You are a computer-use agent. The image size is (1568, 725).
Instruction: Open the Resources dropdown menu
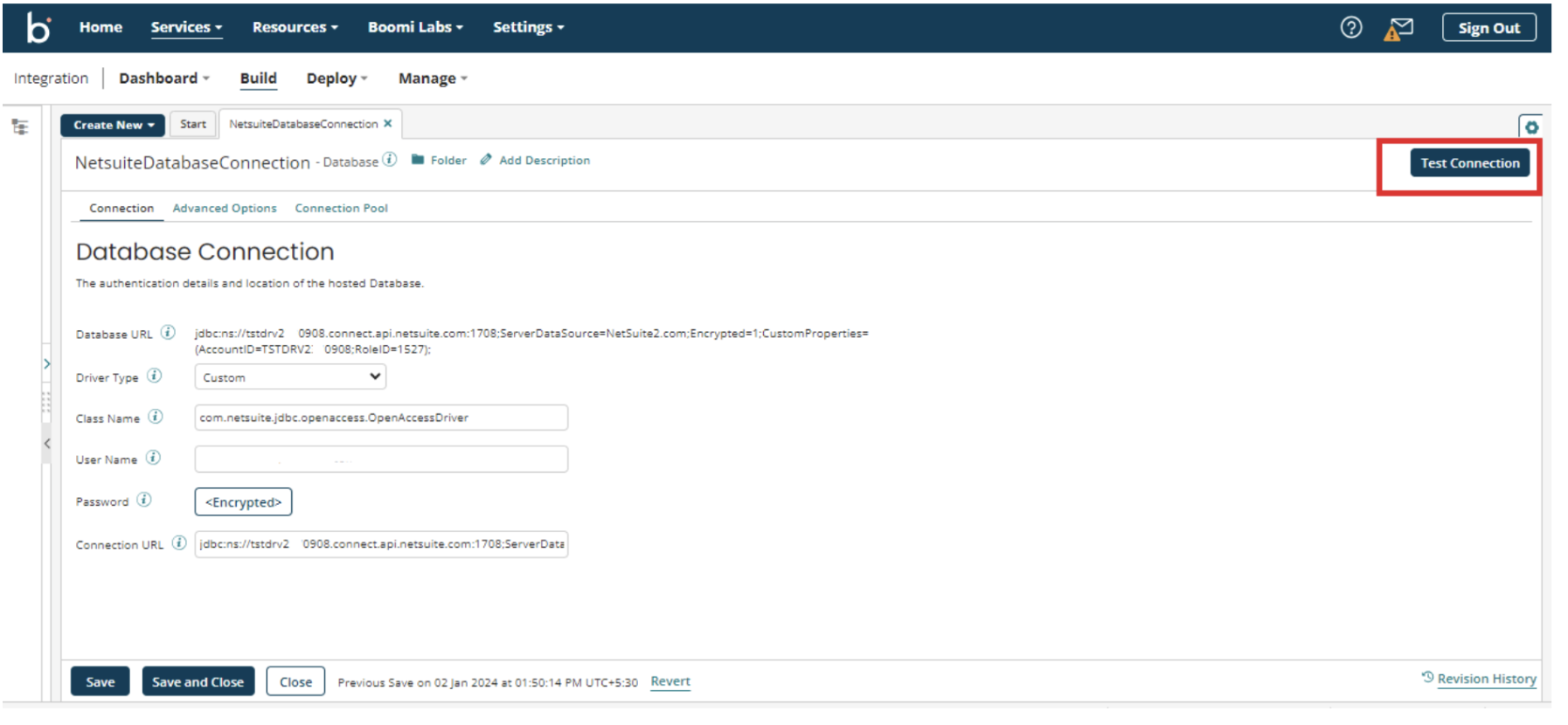(295, 27)
